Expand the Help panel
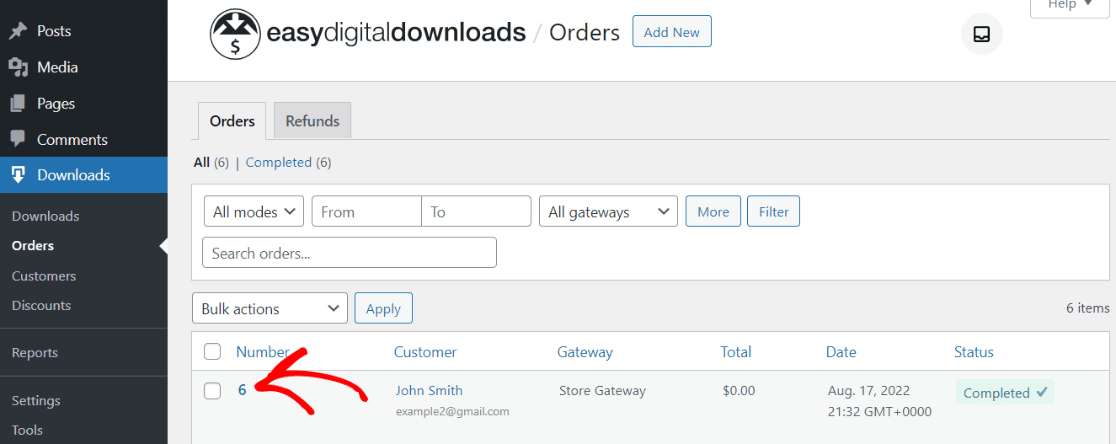 pos(1073,6)
